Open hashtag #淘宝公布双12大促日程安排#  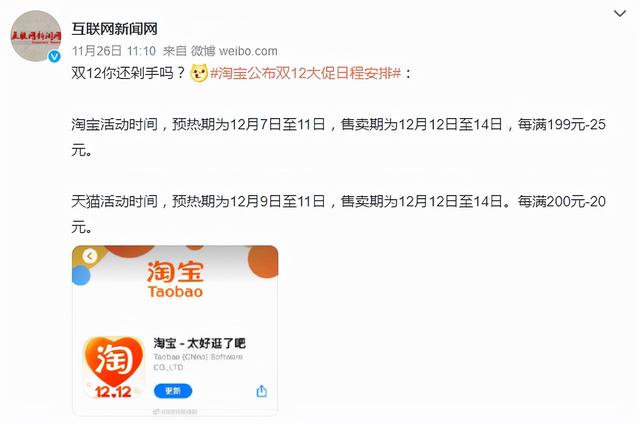pyautogui.click(x=305, y=73)
